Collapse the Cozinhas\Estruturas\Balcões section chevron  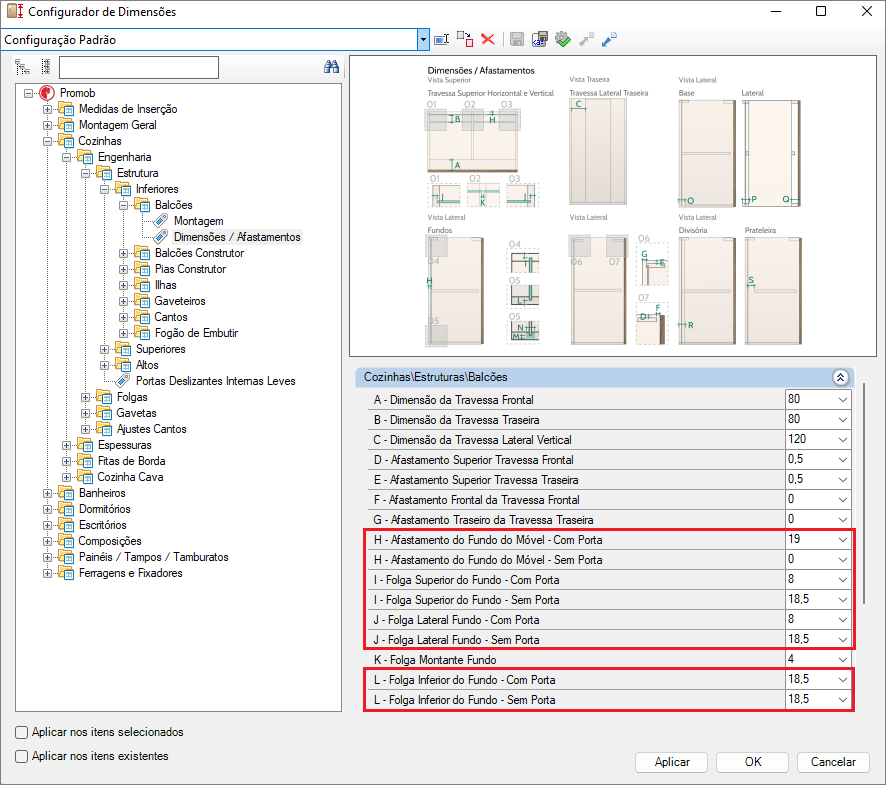[x=840, y=377]
